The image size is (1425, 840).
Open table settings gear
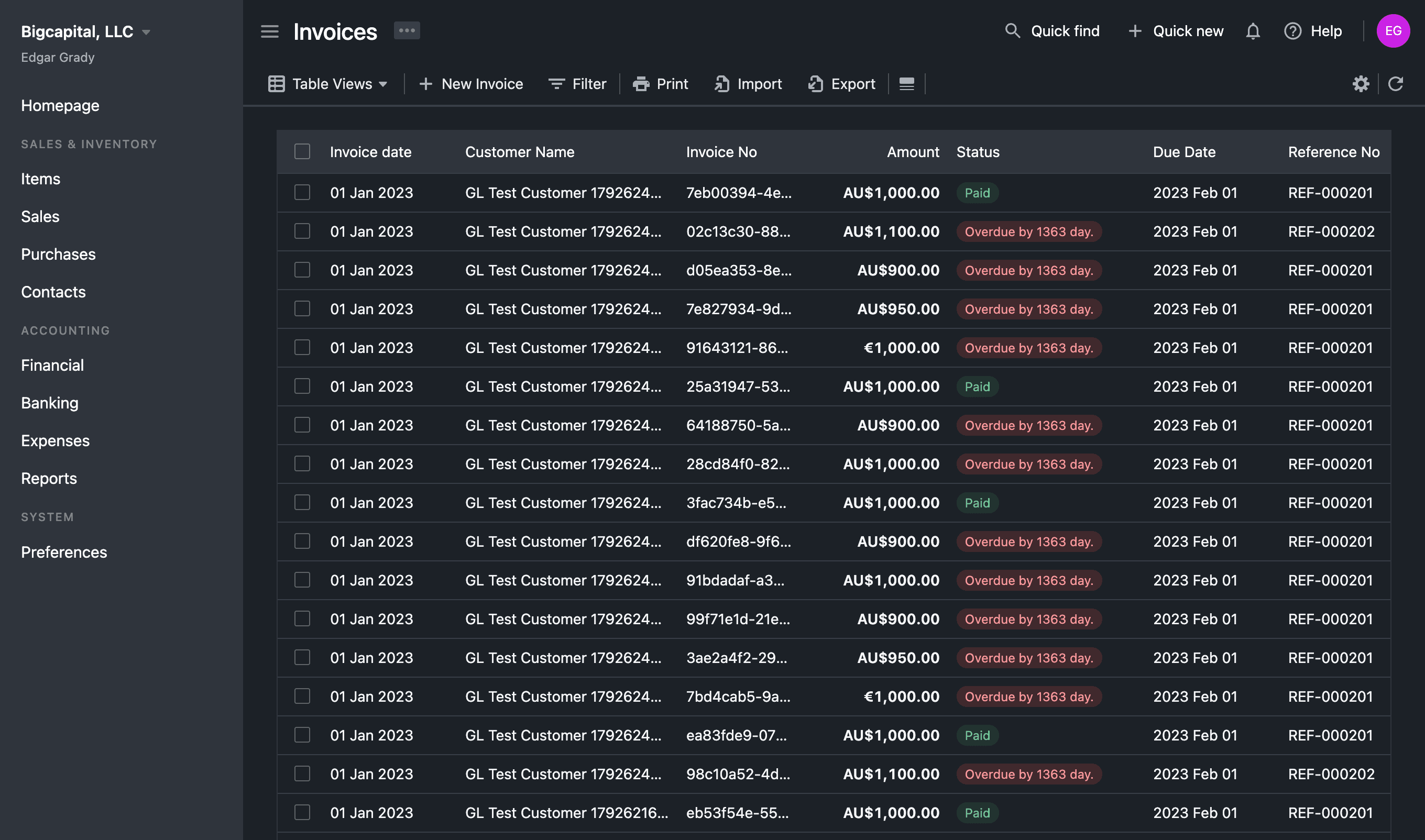coord(1361,84)
